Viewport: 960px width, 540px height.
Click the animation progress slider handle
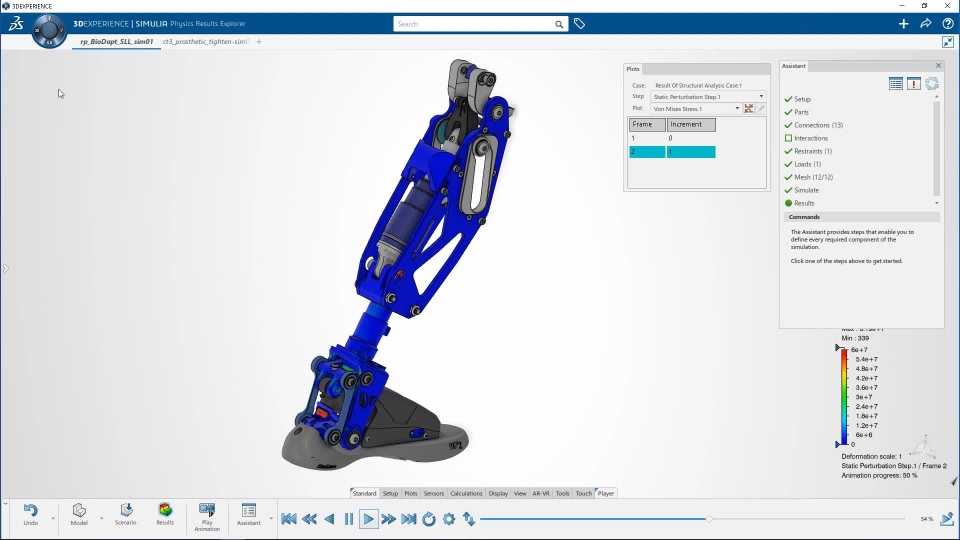pyautogui.click(x=709, y=519)
